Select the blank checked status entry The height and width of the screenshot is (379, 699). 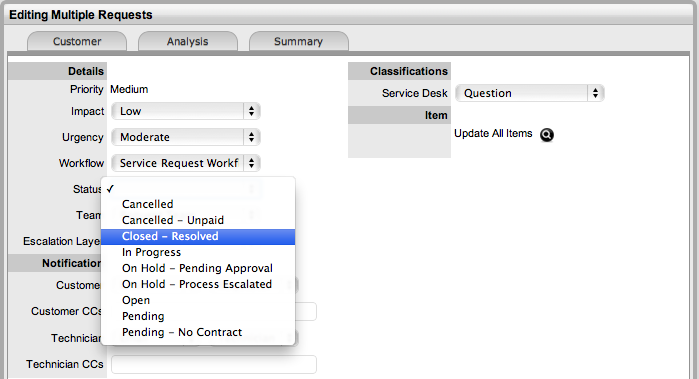click(x=198, y=189)
